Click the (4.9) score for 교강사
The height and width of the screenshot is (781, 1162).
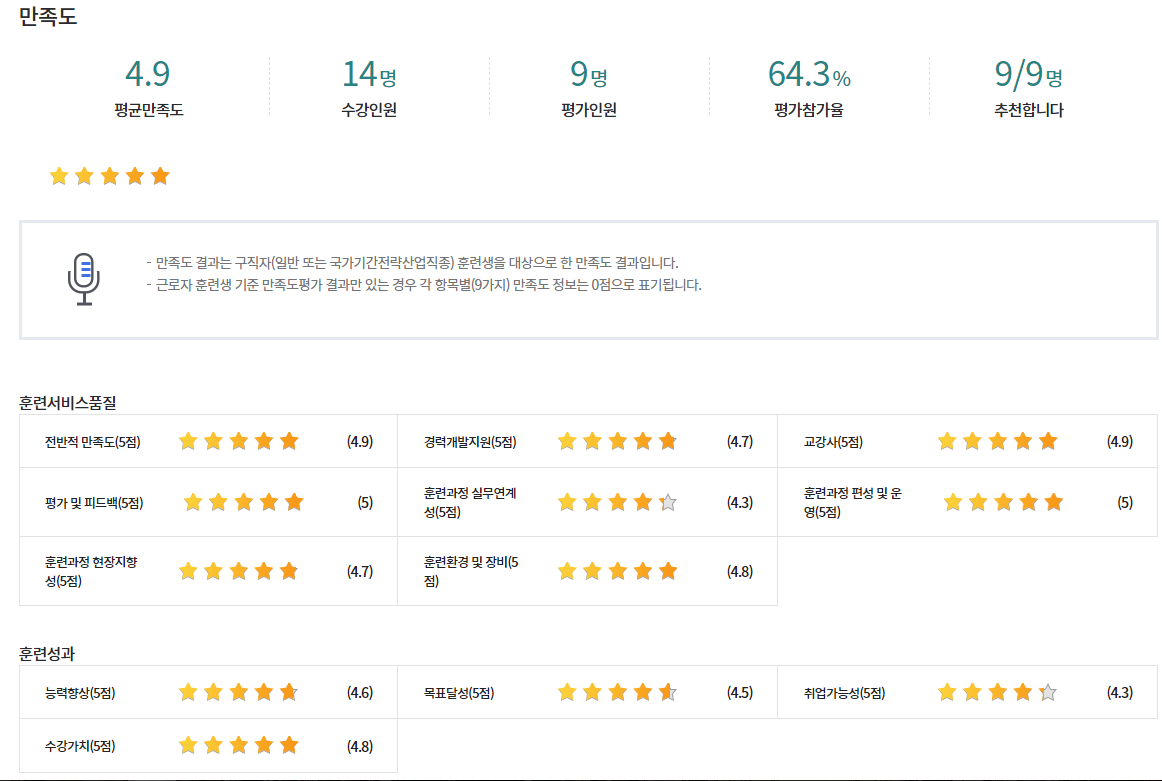(1120, 442)
